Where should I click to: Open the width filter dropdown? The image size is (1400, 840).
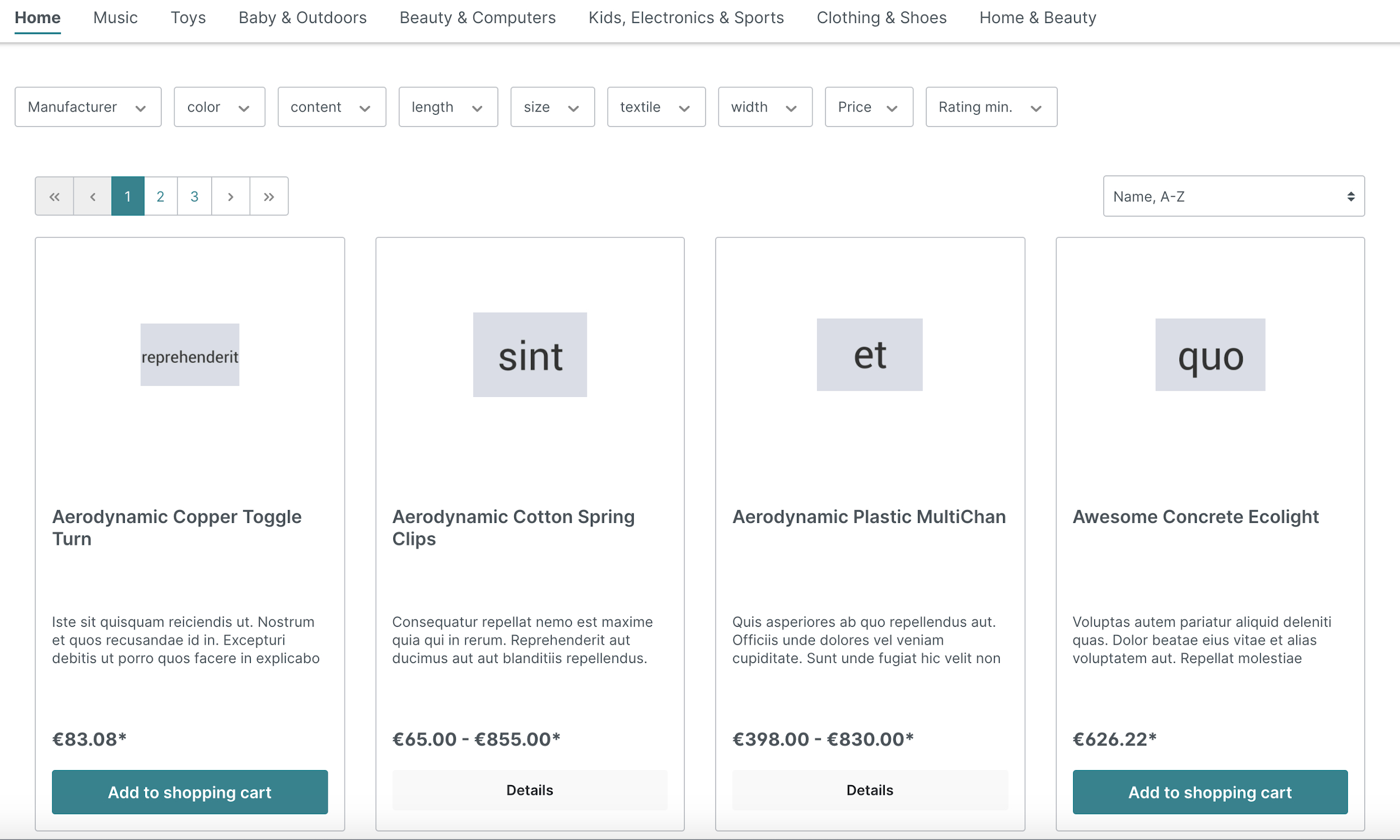pyautogui.click(x=764, y=106)
